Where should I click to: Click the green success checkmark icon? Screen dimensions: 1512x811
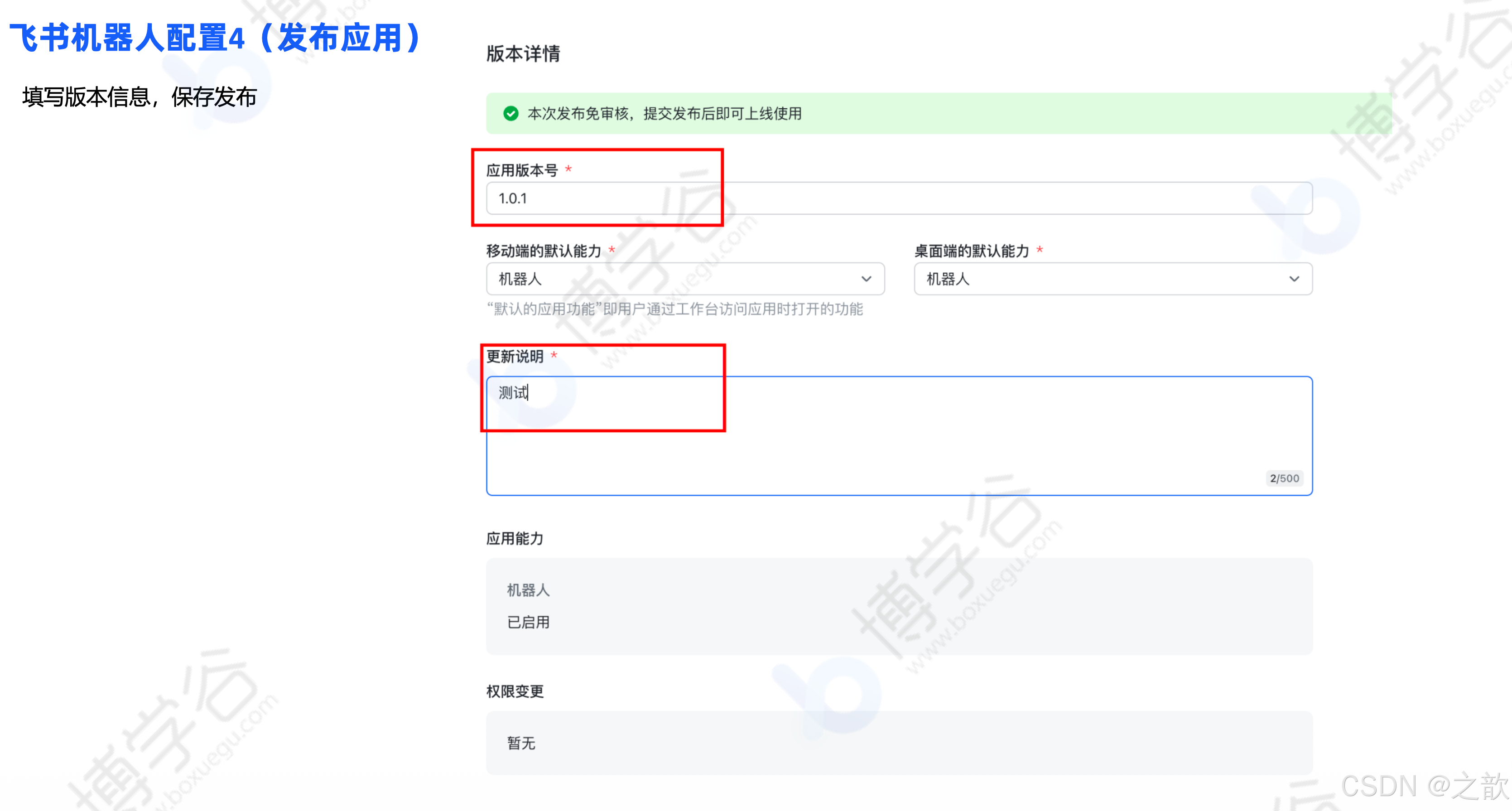click(510, 113)
